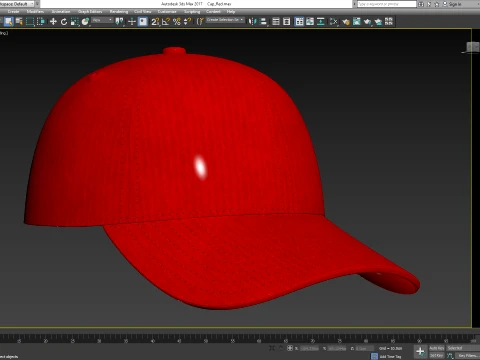Viewport: 480px width, 360px height.
Task: Click the favorites star icon
Action: point(436,4)
